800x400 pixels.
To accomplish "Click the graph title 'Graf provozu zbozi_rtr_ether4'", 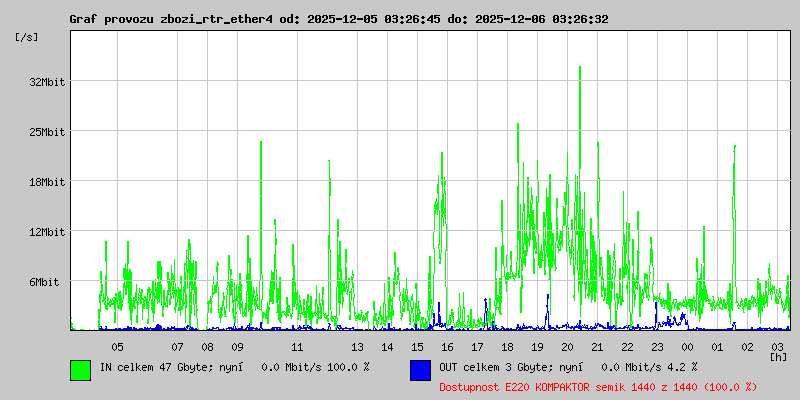I will [172, 19].
